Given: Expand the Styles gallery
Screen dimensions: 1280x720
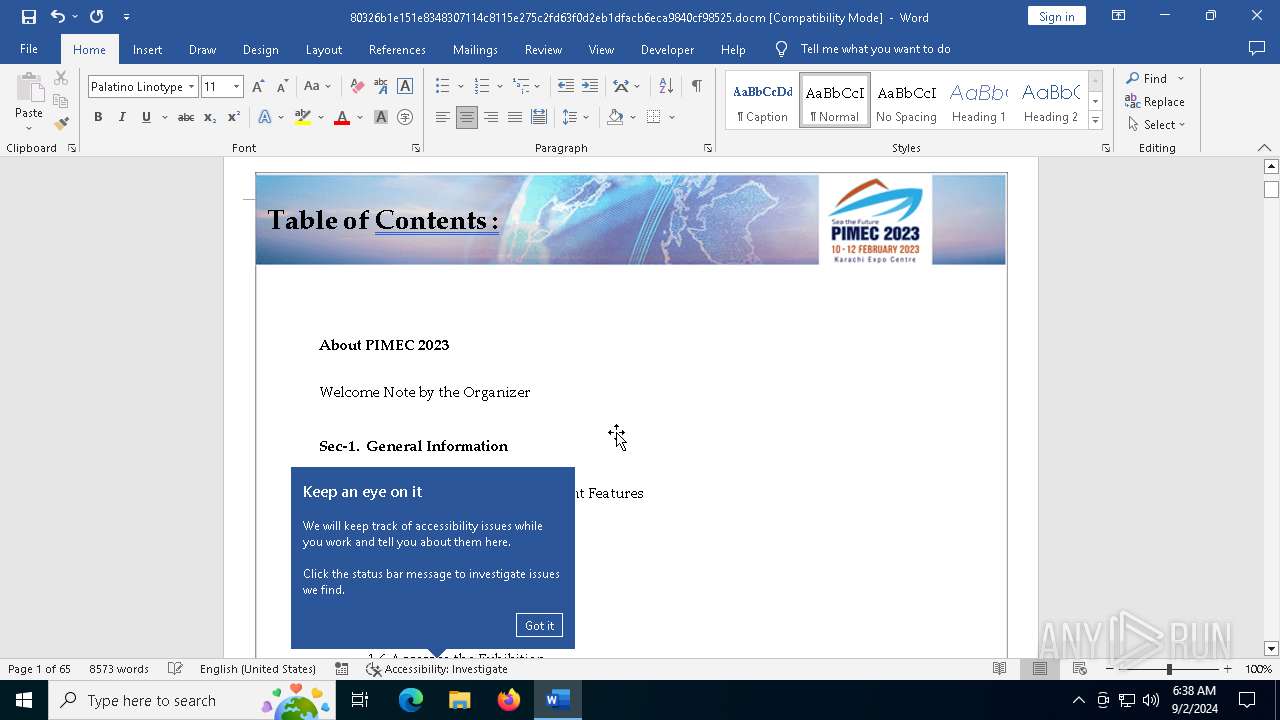Looking at the screenshot, I should (x=1095, y=121).
